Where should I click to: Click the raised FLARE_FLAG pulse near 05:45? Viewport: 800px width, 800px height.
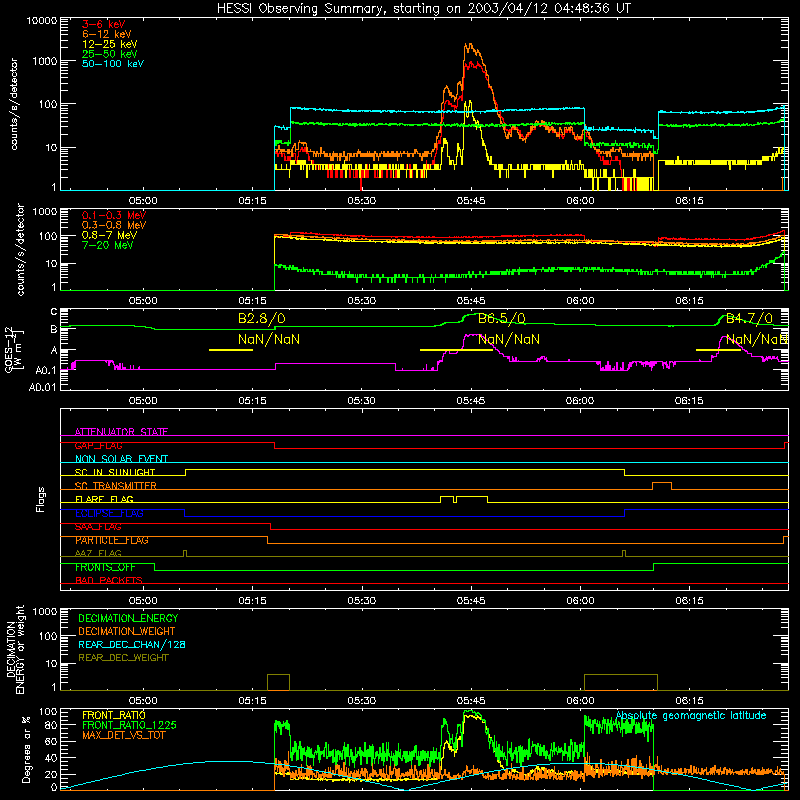(x=472, y=499)
